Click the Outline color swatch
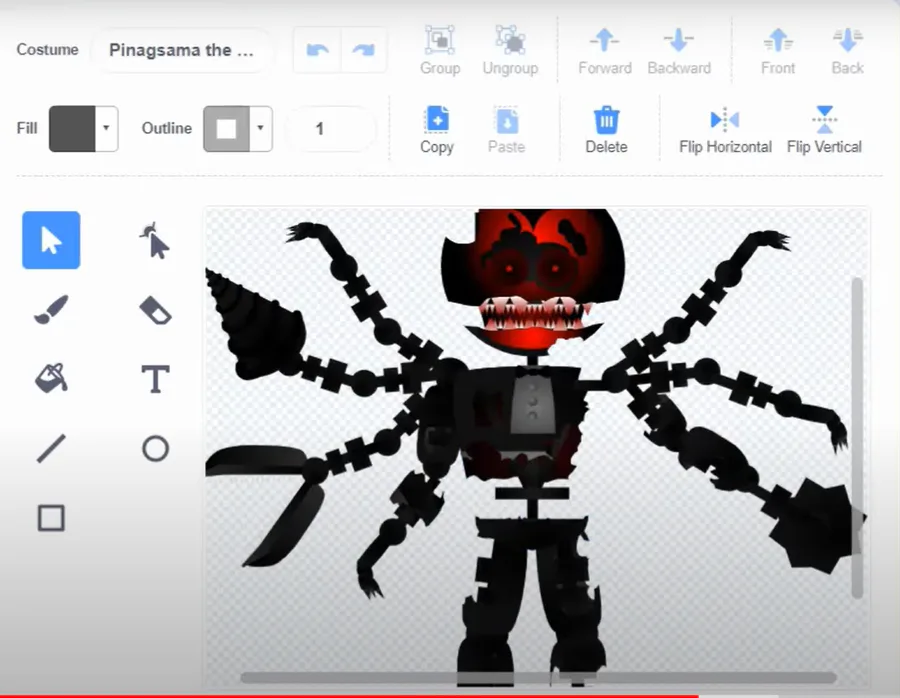 [227, 129]
